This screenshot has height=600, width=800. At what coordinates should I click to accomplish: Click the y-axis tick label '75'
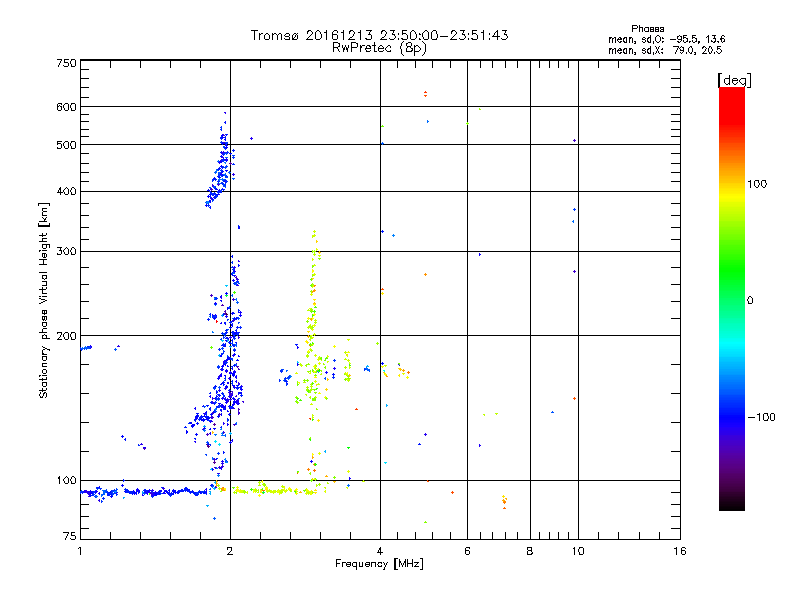(x=70, y=536)
